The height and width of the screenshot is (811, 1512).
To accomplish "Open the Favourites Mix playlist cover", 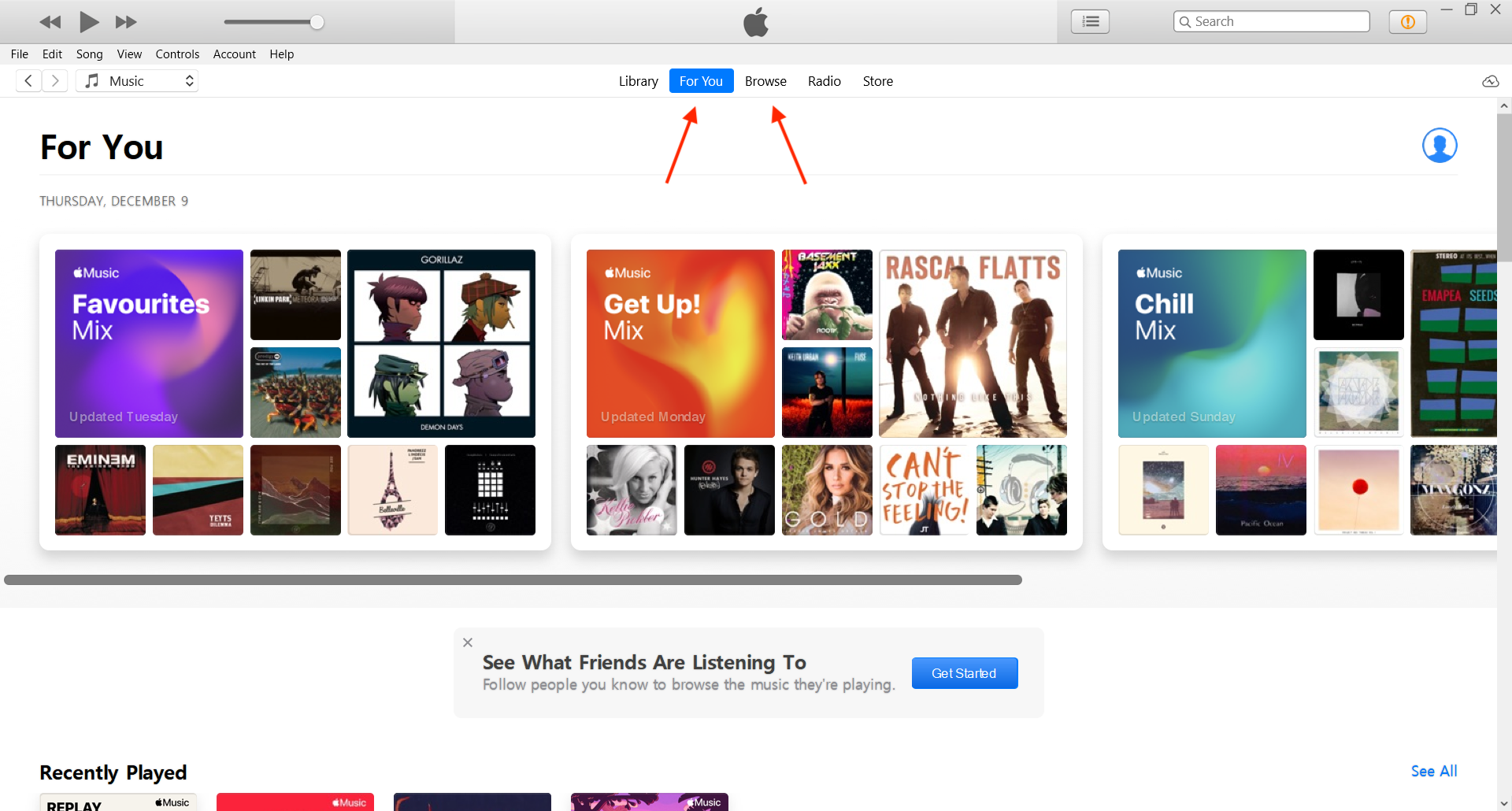I will tap(149, 343).
